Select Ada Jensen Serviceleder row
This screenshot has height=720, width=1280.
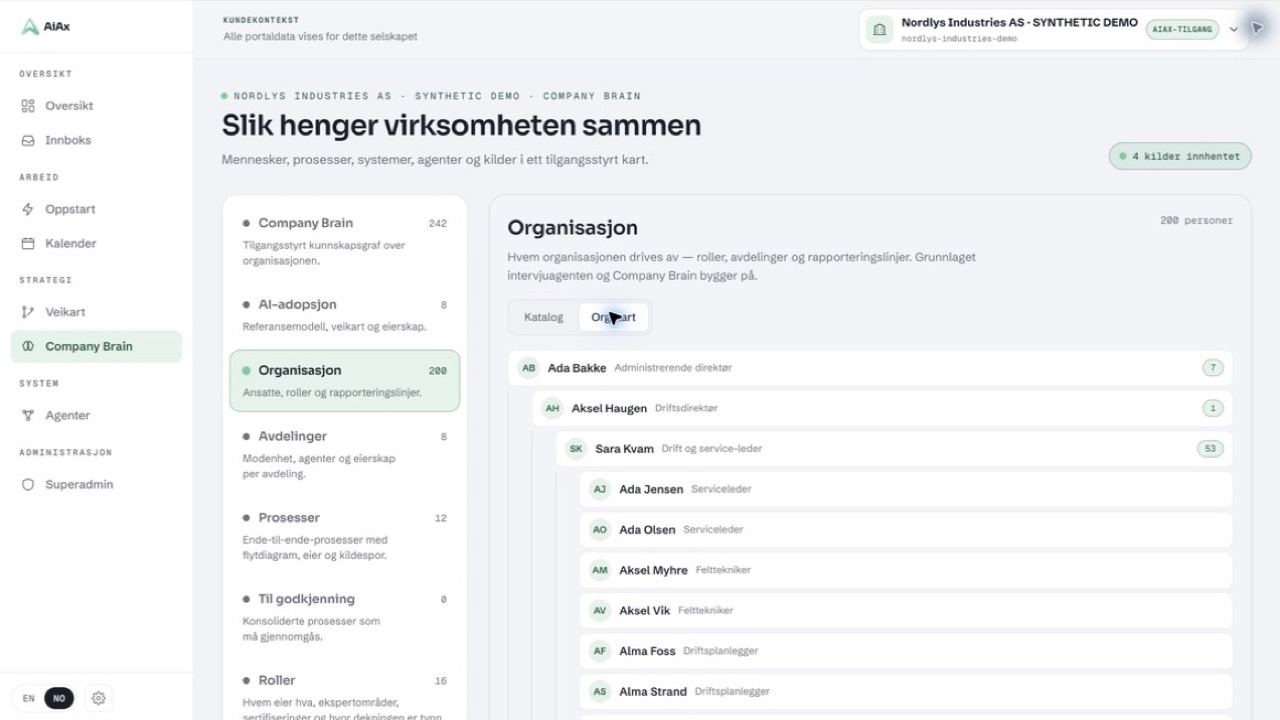(x=906, y=489)
